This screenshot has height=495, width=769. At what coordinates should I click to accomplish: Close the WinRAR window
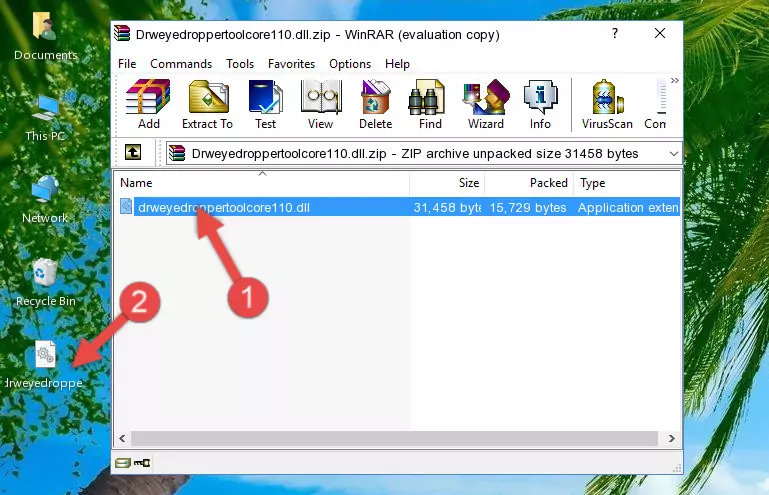(x=660, y=33)
